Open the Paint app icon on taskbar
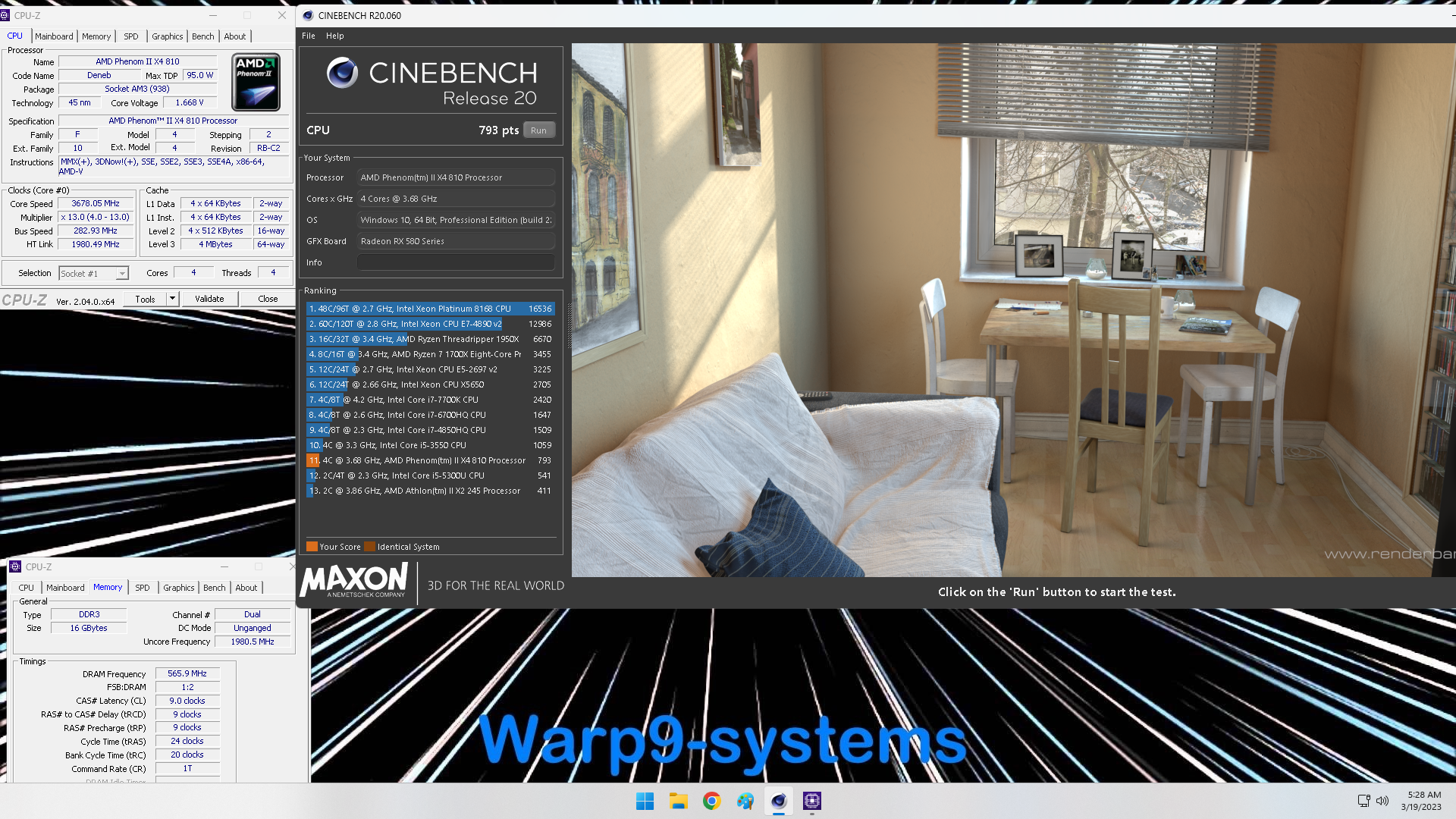The height and width of the screenshot is (819, 1456). [745, 801]
